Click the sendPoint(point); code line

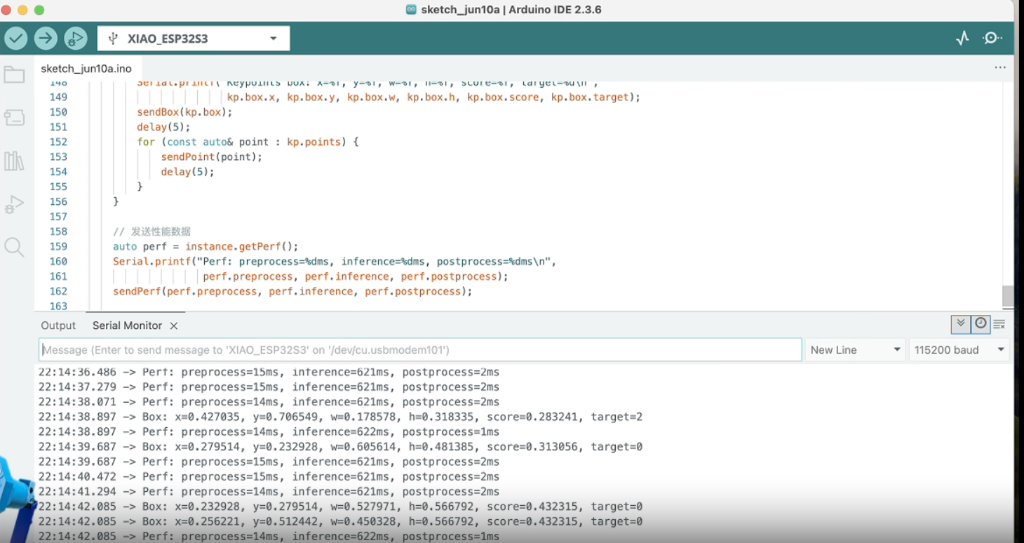[x=212, y=157]
